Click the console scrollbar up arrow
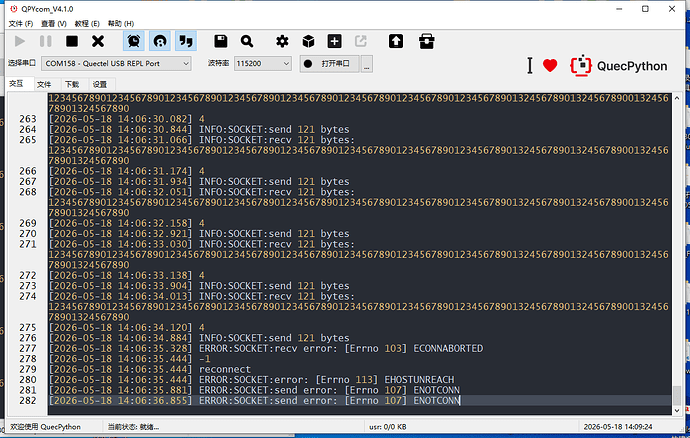 tap(677, 98)
